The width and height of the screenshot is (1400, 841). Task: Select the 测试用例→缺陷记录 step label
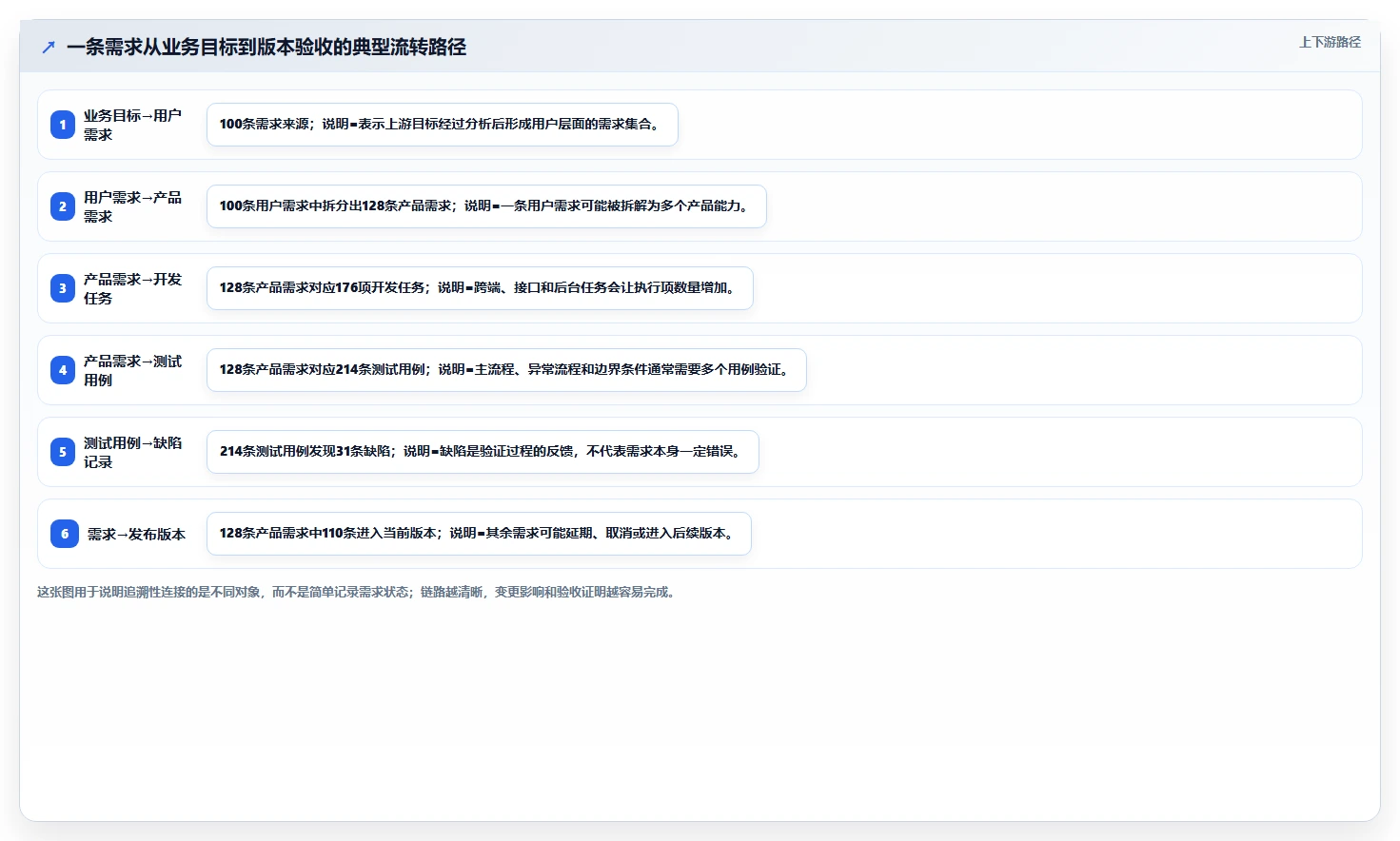(132, 452)
